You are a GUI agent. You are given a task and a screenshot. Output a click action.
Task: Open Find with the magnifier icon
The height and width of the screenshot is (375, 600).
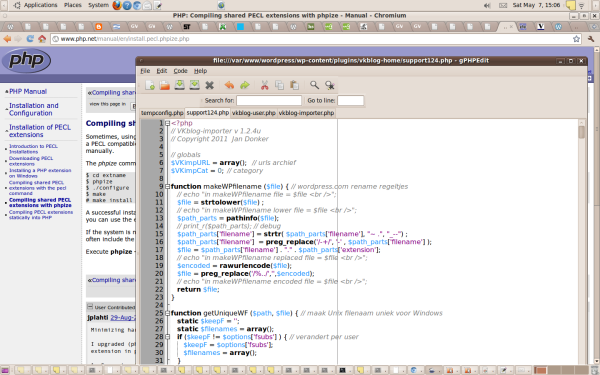(x=314, y=85)
